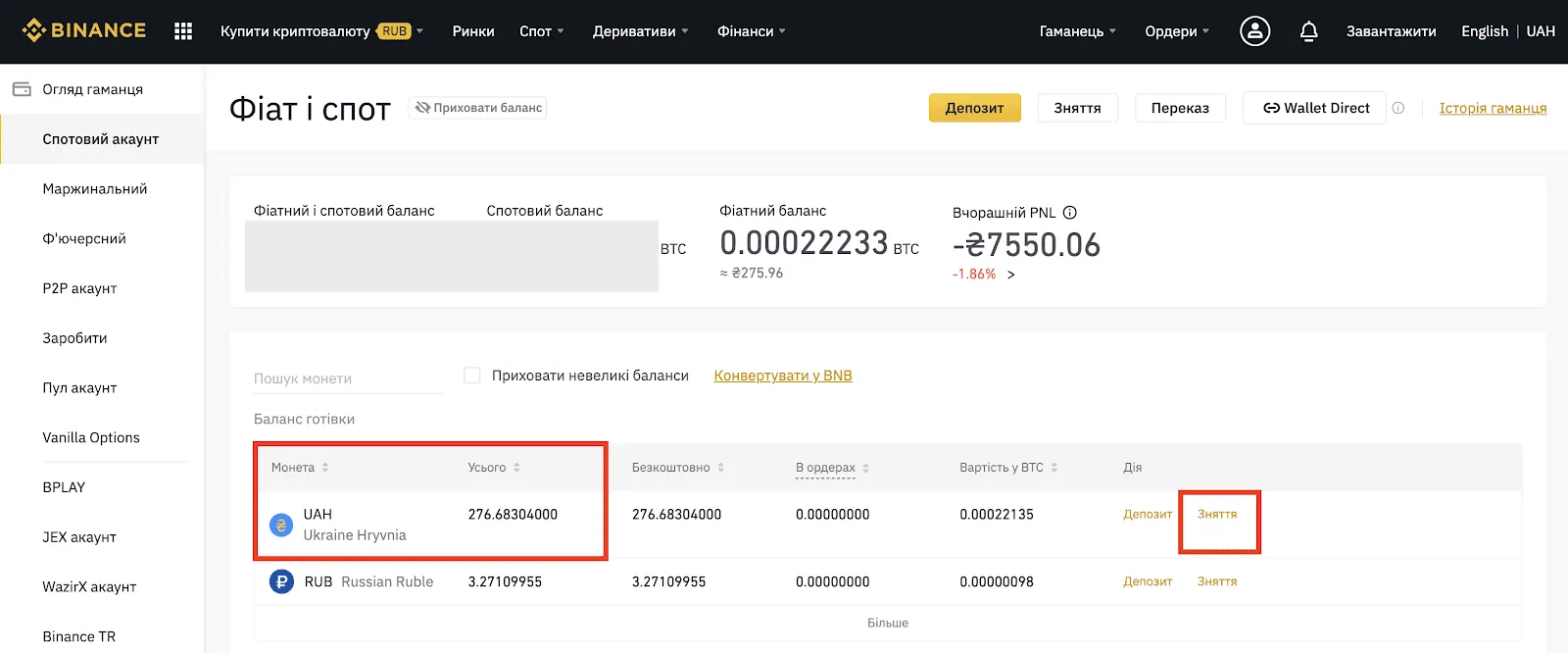This screenshot has height=653, width=1568.
Task: Click the Вчорашній PNL info icon
Action: pyautogui.click(x=1070, y=212)
